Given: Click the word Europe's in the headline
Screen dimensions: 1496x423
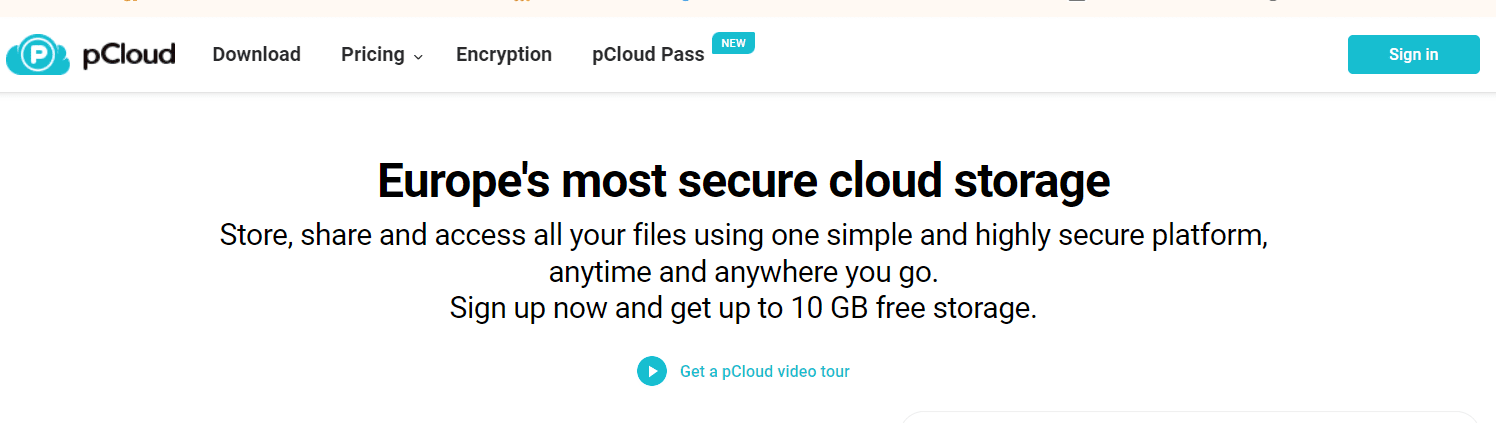Looking at the screenshot, I should point(464,181).
